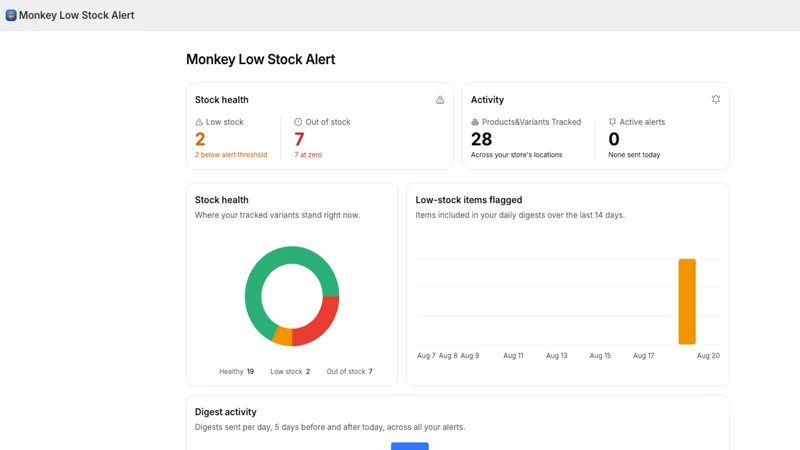Click the orange Low stock donut segment
The width and height of the screenshot is (800, 450).
pyautogui.click(x=283, y=336)
